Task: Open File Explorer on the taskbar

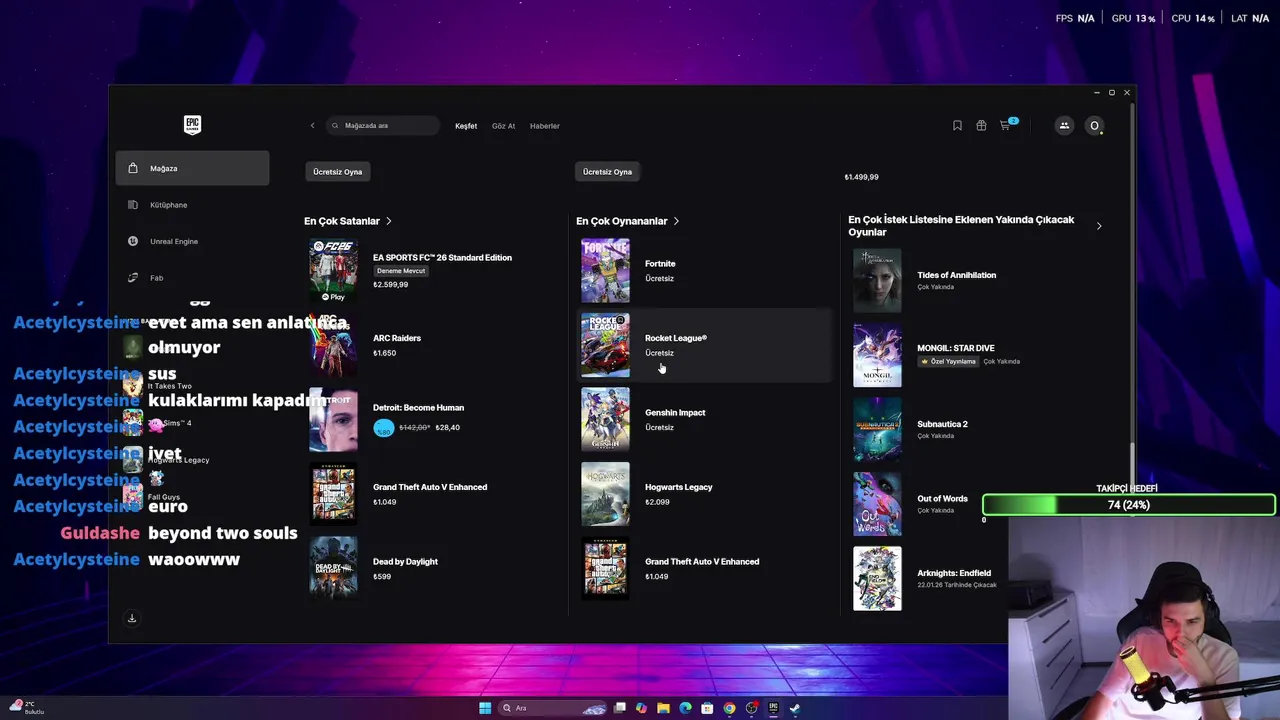Action: (x=663, y=708)
